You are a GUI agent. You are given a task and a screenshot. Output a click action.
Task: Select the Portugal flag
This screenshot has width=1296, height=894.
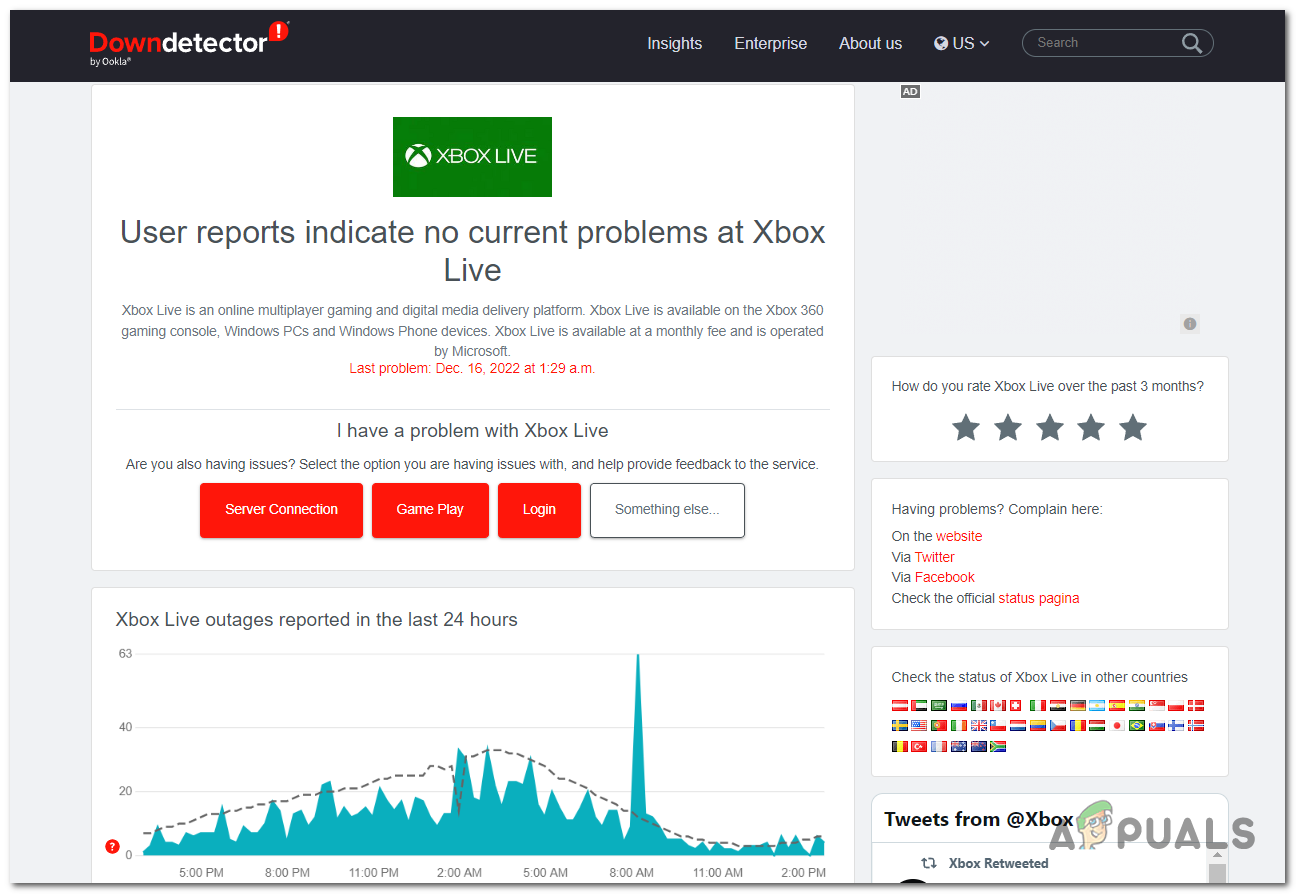pos(939,725)
